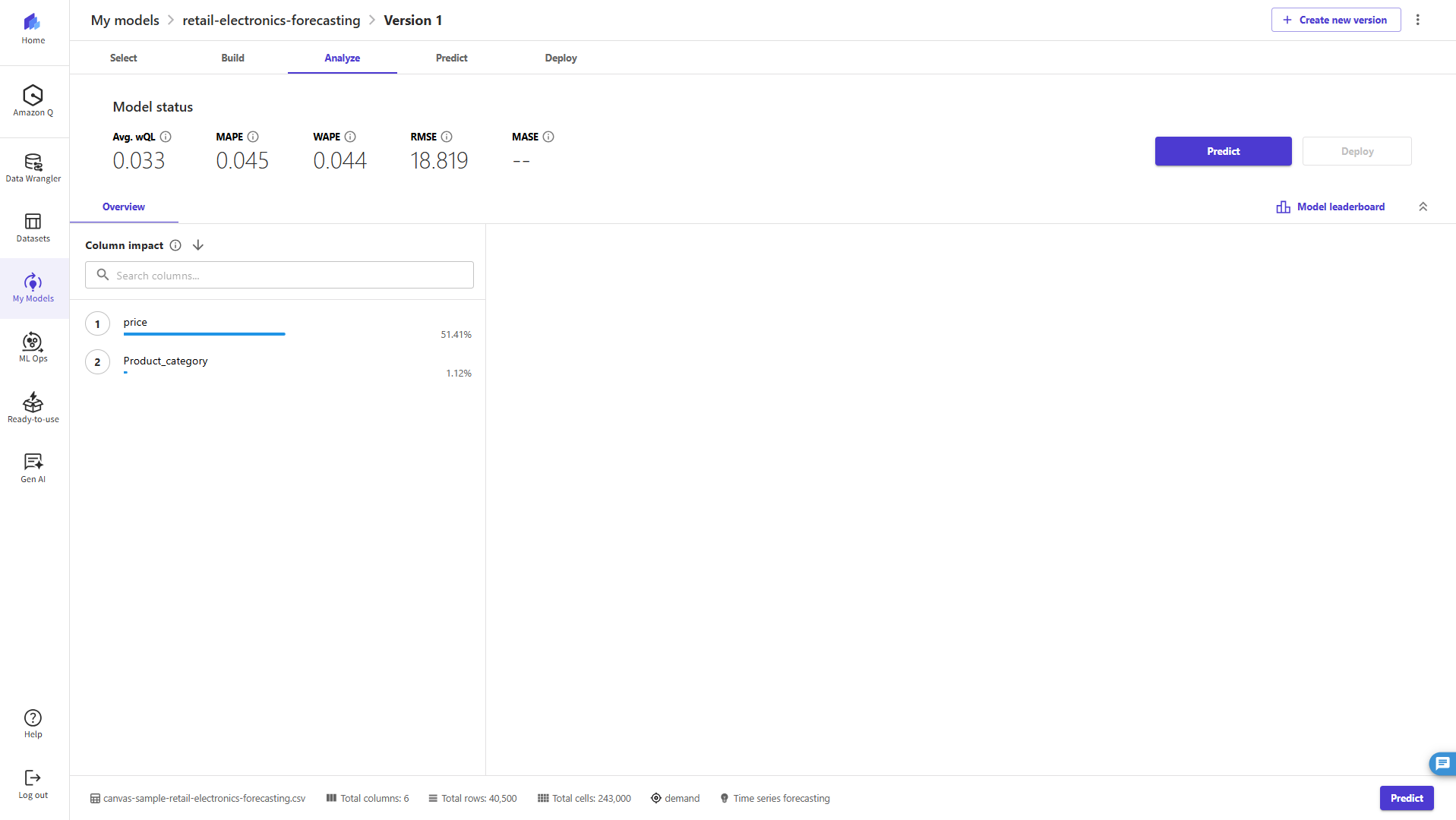Show the Column impact info
The width and height of the screenshot is (1456, 820).
175,244
